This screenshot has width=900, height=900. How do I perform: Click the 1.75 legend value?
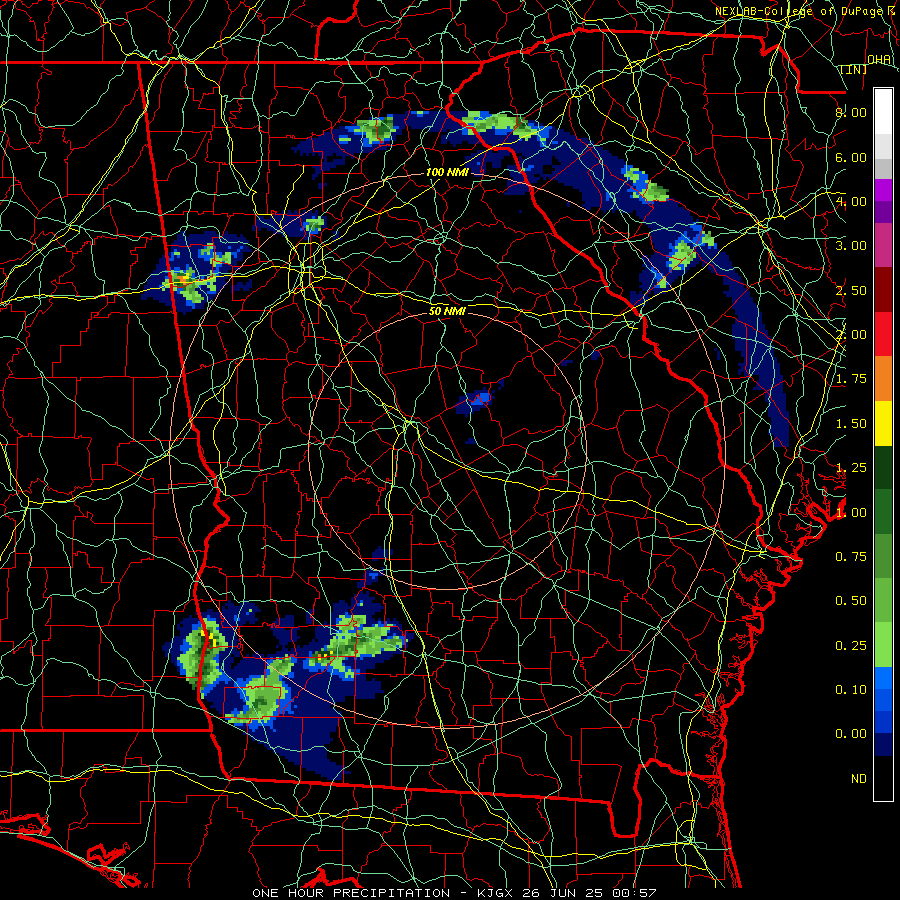pyautogui.click(x=851, y=379)
